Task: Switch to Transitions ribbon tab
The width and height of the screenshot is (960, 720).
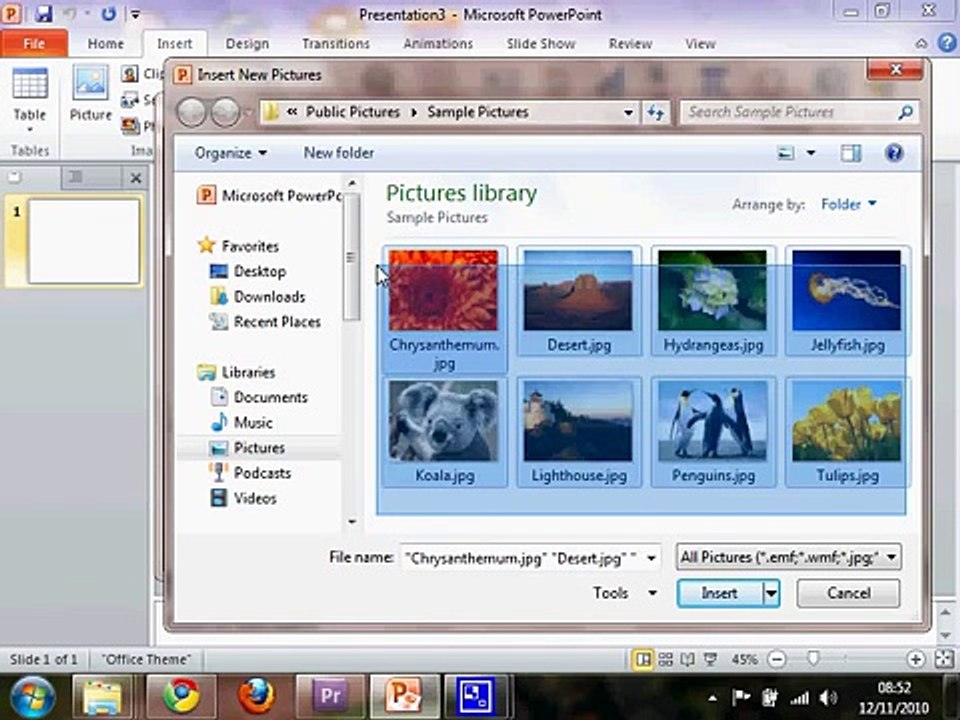Action: 336,43
